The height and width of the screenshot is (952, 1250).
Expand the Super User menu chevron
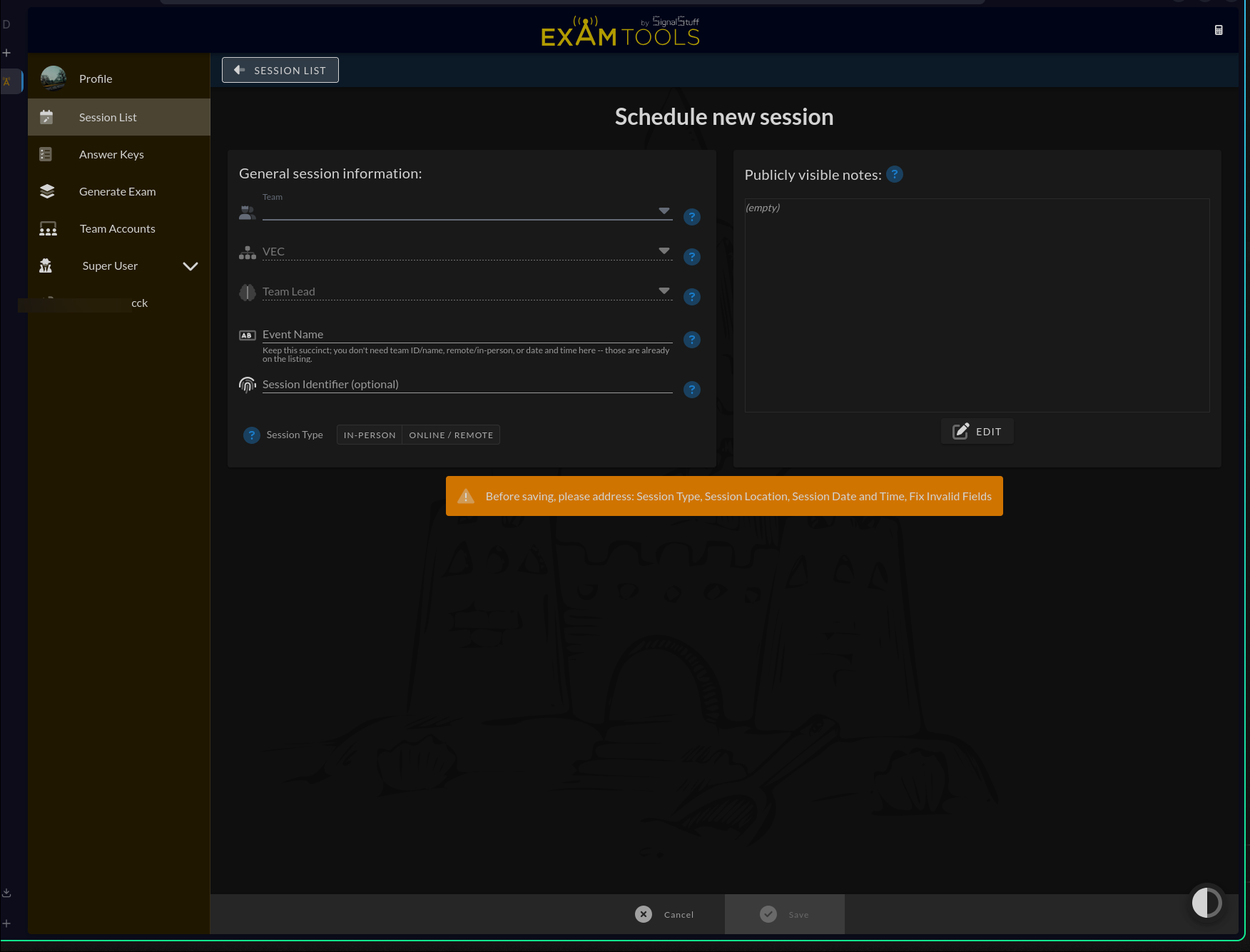coord(190,266)
